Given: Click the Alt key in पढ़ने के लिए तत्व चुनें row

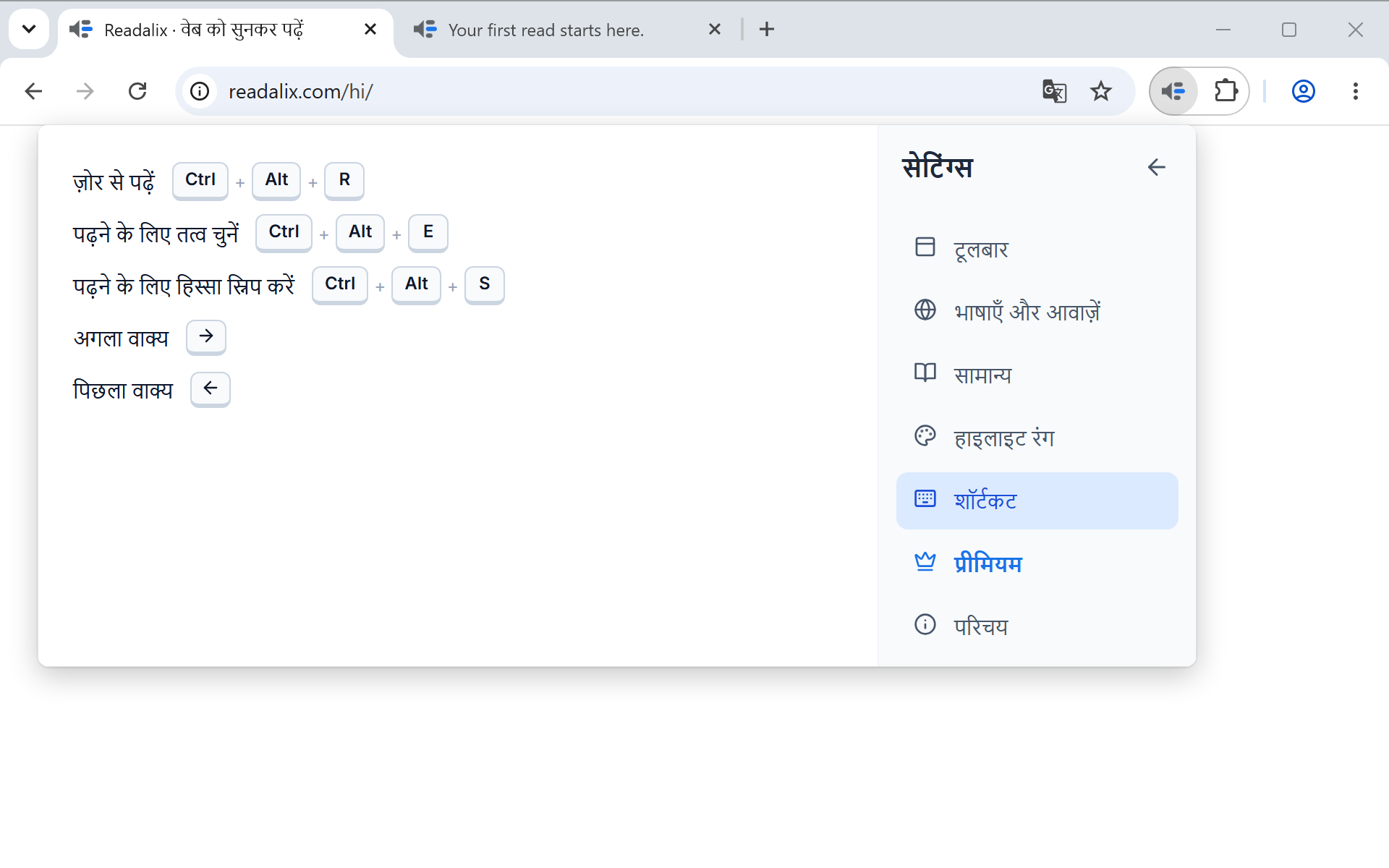Looking at the screenshot, I should click(360, 232).
